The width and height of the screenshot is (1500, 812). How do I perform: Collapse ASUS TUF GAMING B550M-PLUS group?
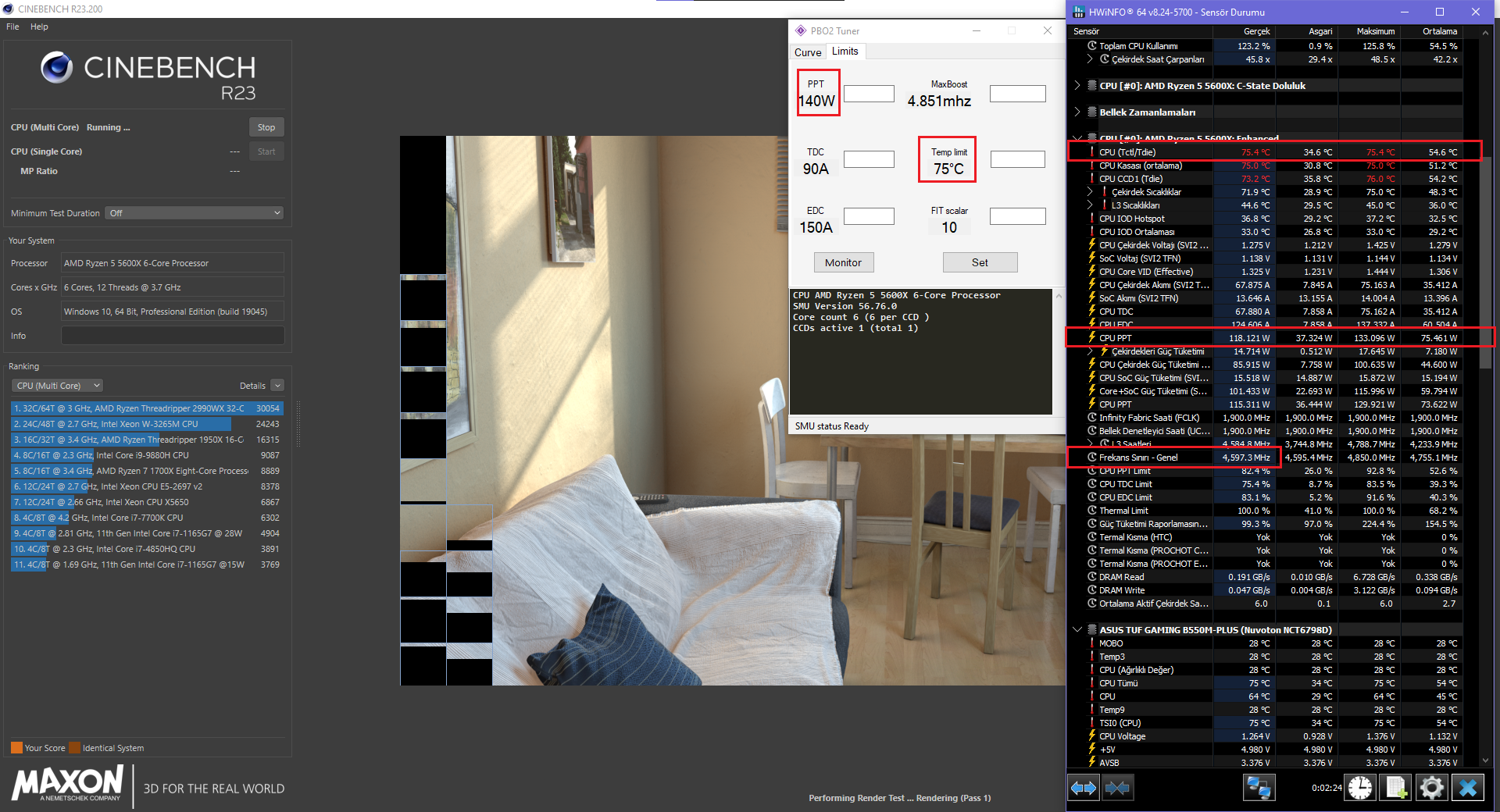click(1077, 629)
